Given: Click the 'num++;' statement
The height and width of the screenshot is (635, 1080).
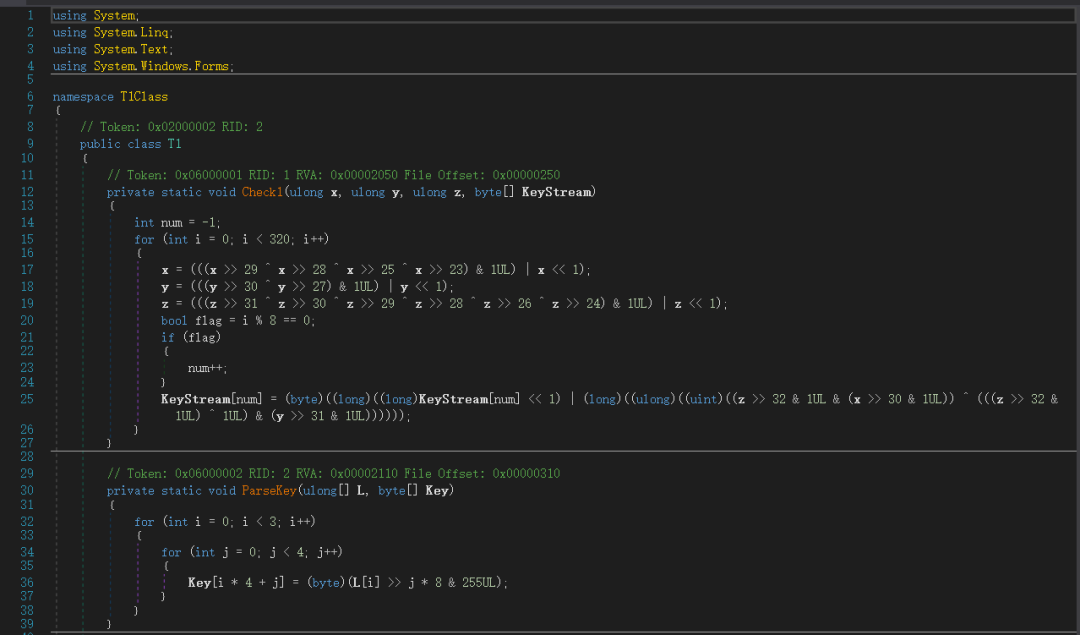Looking at the screenshot, I should tap(207, 368).
